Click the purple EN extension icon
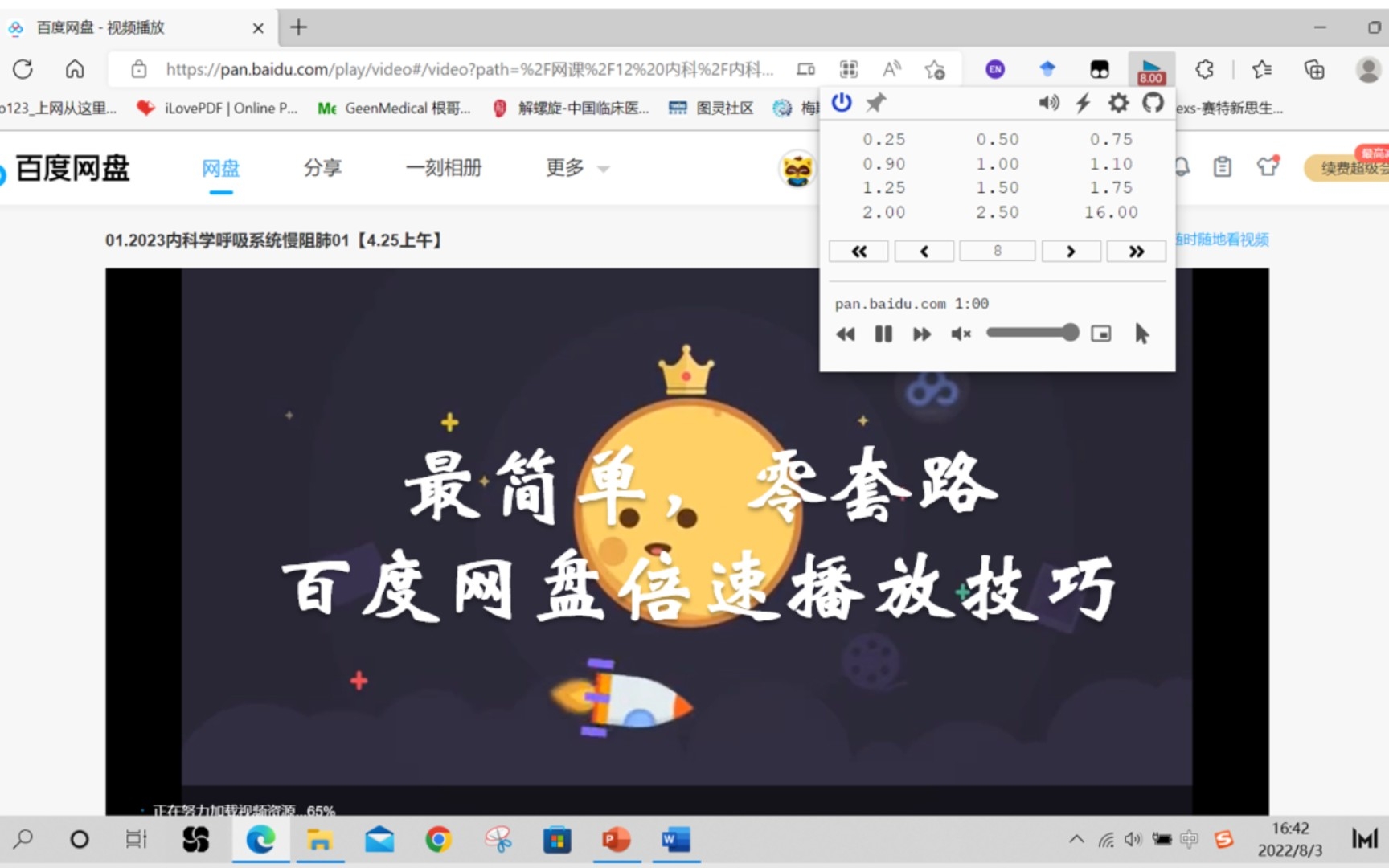 coord(995,70)
